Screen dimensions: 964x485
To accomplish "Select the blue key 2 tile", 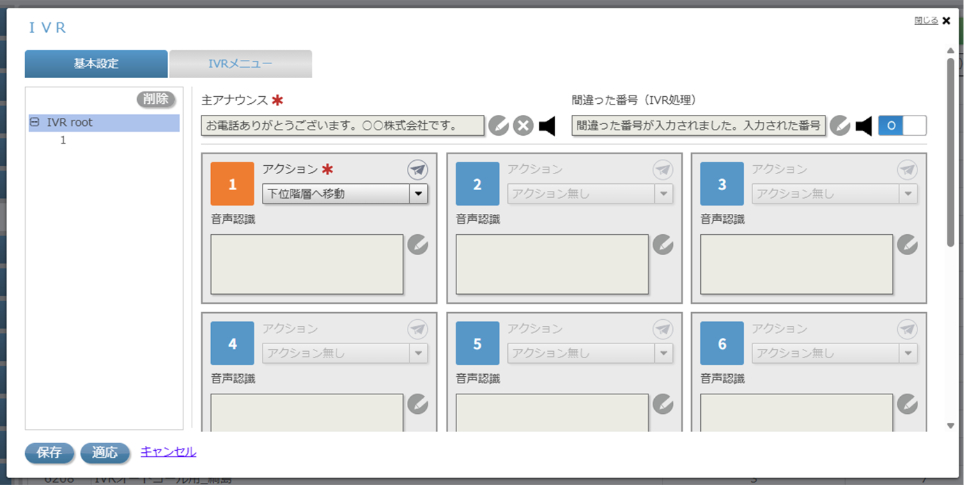I will pyautogui.click(x=478, y=184).
